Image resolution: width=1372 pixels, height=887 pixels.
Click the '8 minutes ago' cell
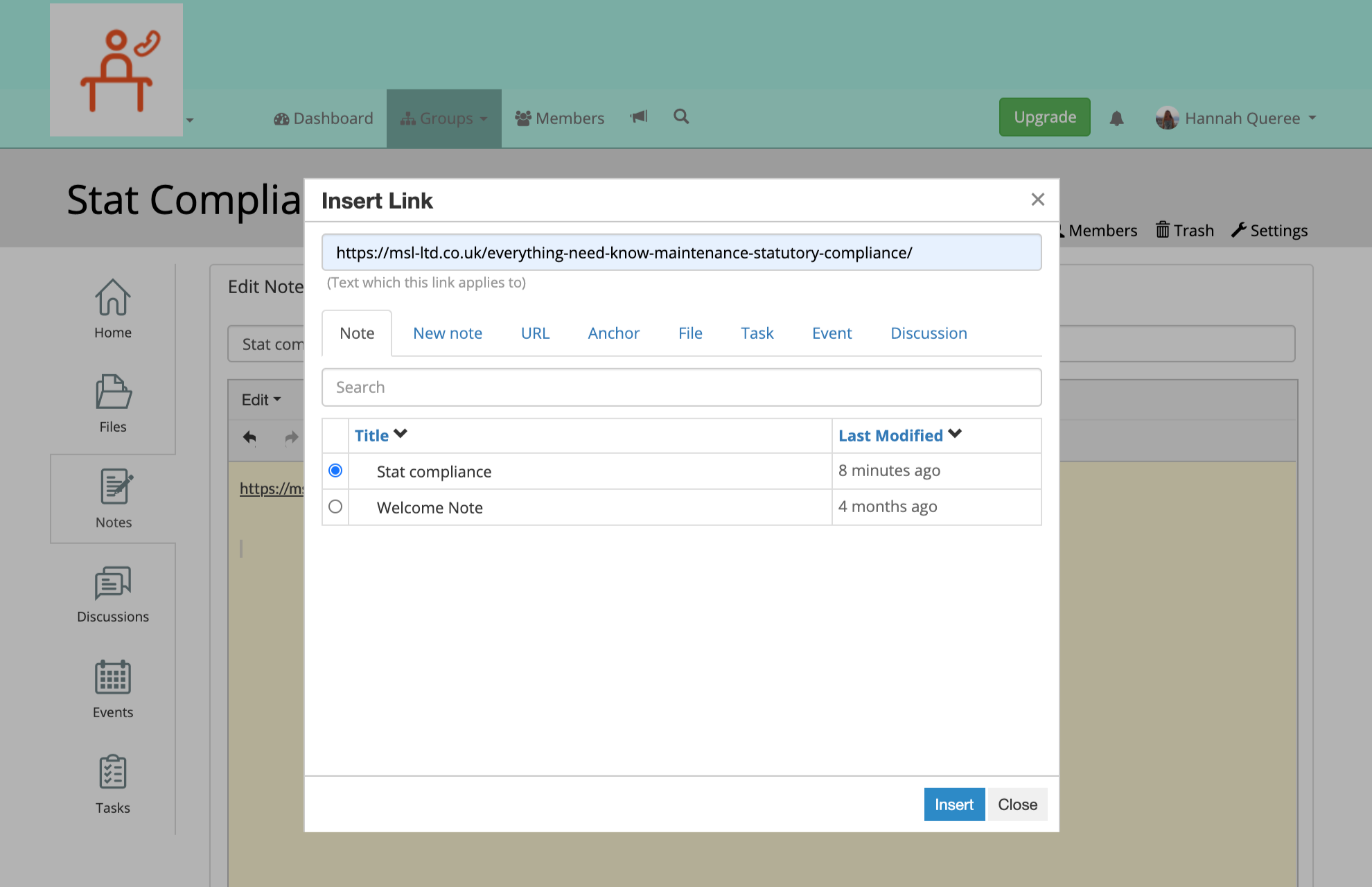point(936,471)
